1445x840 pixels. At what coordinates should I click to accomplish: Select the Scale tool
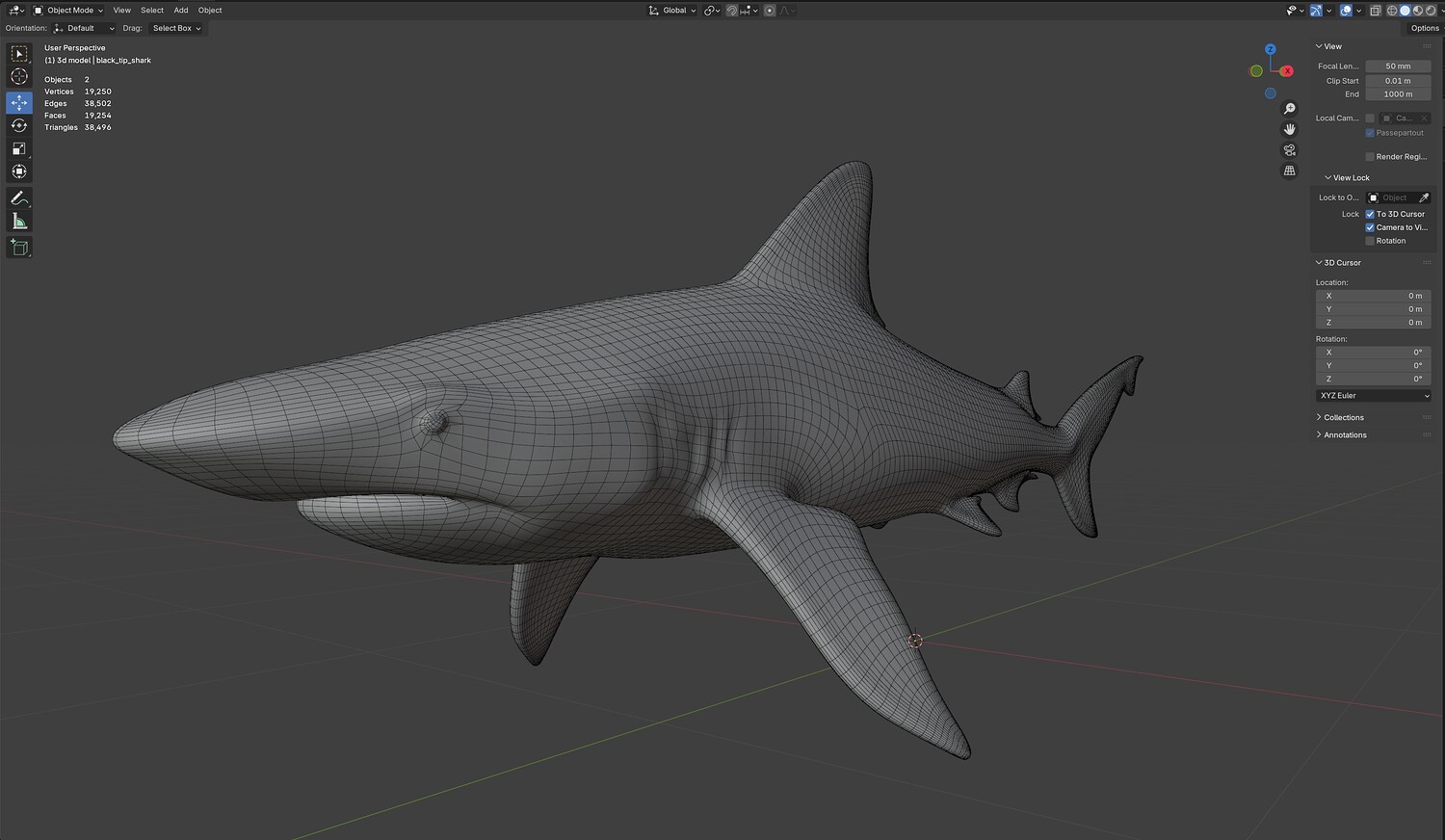pyautogui.click(x=19, y=148)
